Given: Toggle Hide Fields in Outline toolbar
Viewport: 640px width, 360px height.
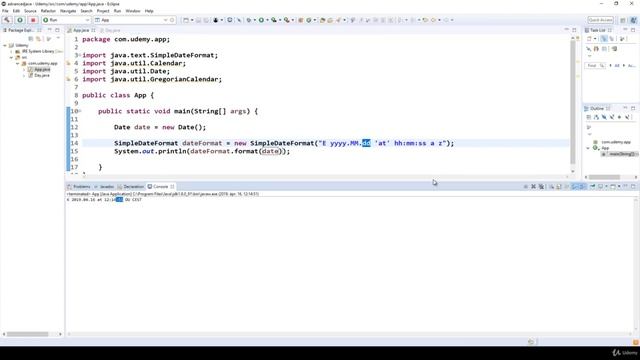Looking at the screenshot, I should 604,117.
